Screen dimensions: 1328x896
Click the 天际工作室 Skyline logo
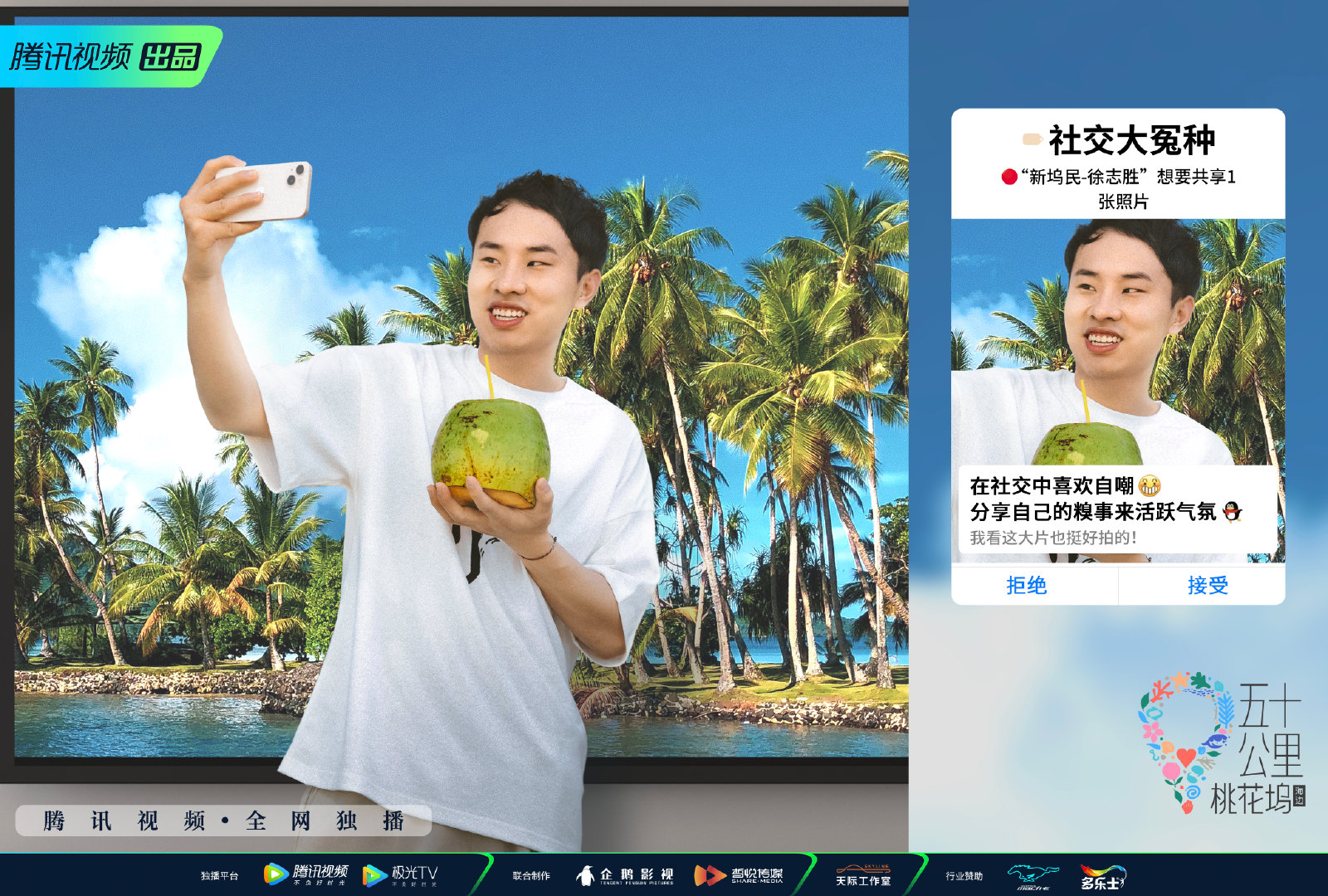tap(863, 875)
